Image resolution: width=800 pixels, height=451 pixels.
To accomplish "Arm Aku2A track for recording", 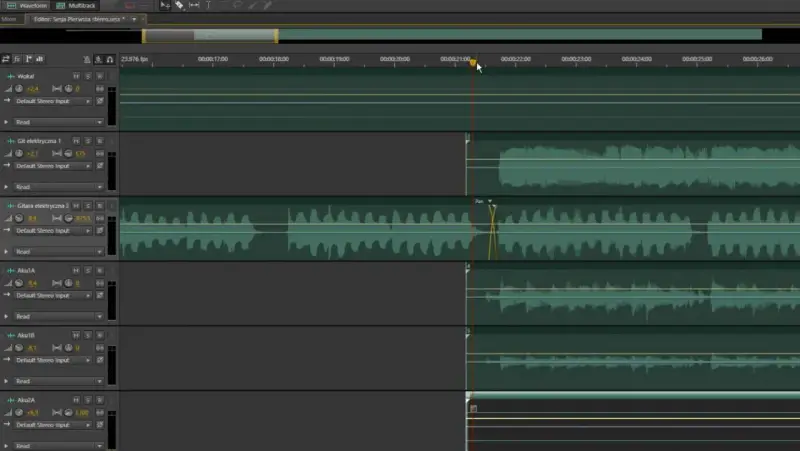I will [x=99, y=400].
